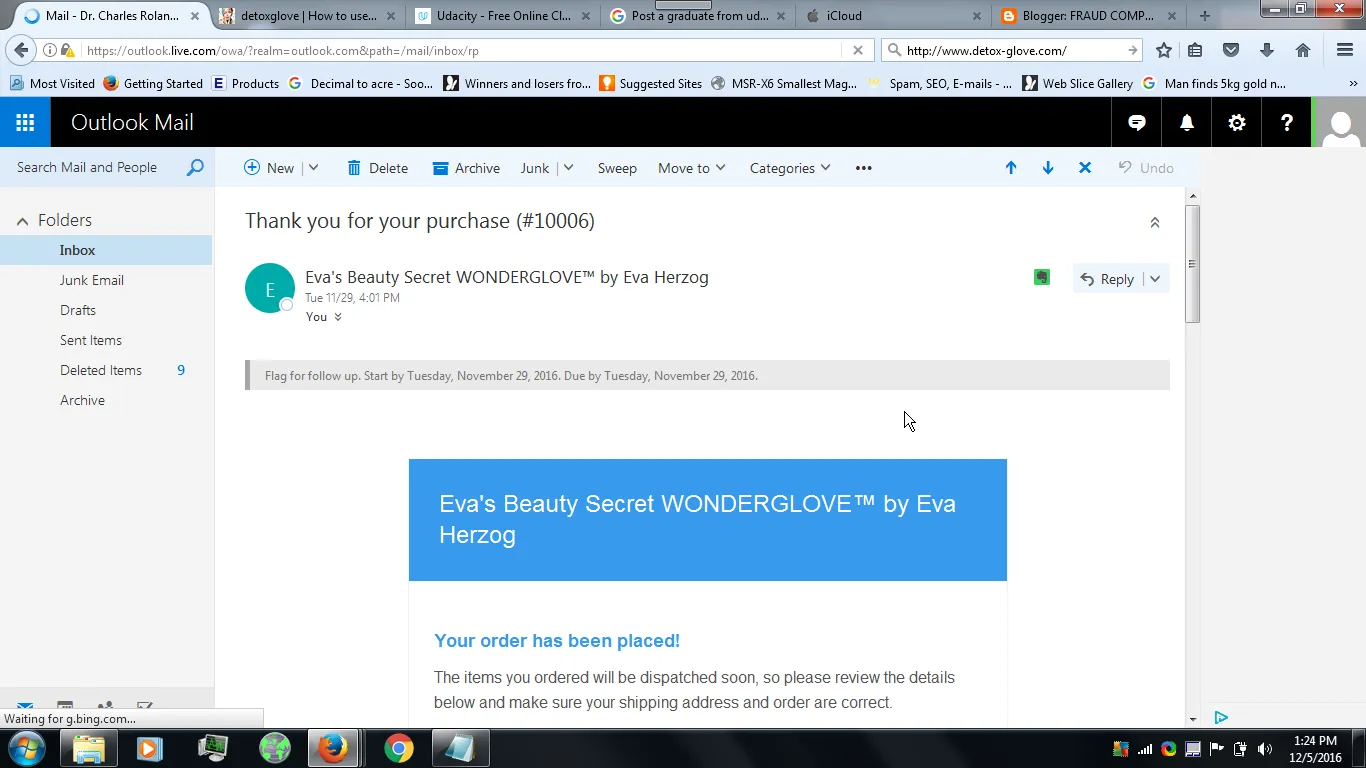Go to next message with down arrow
This screenshot has width=1366, height=768.
click(1048, 168)
